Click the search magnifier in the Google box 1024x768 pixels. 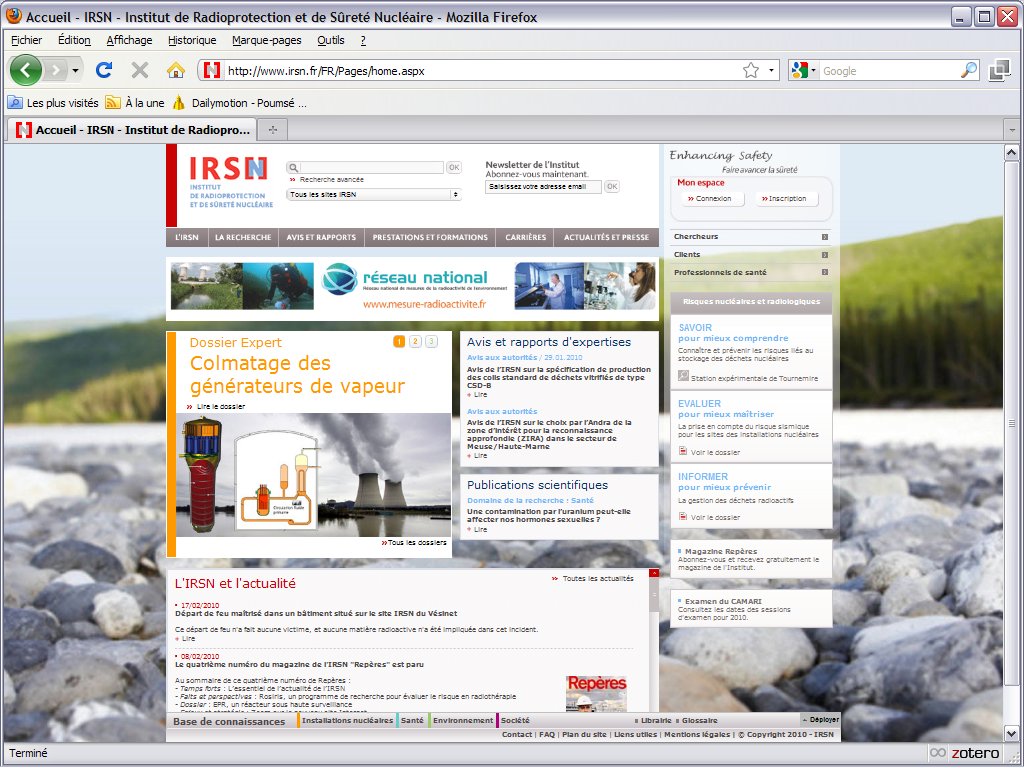tap(968, 70)
